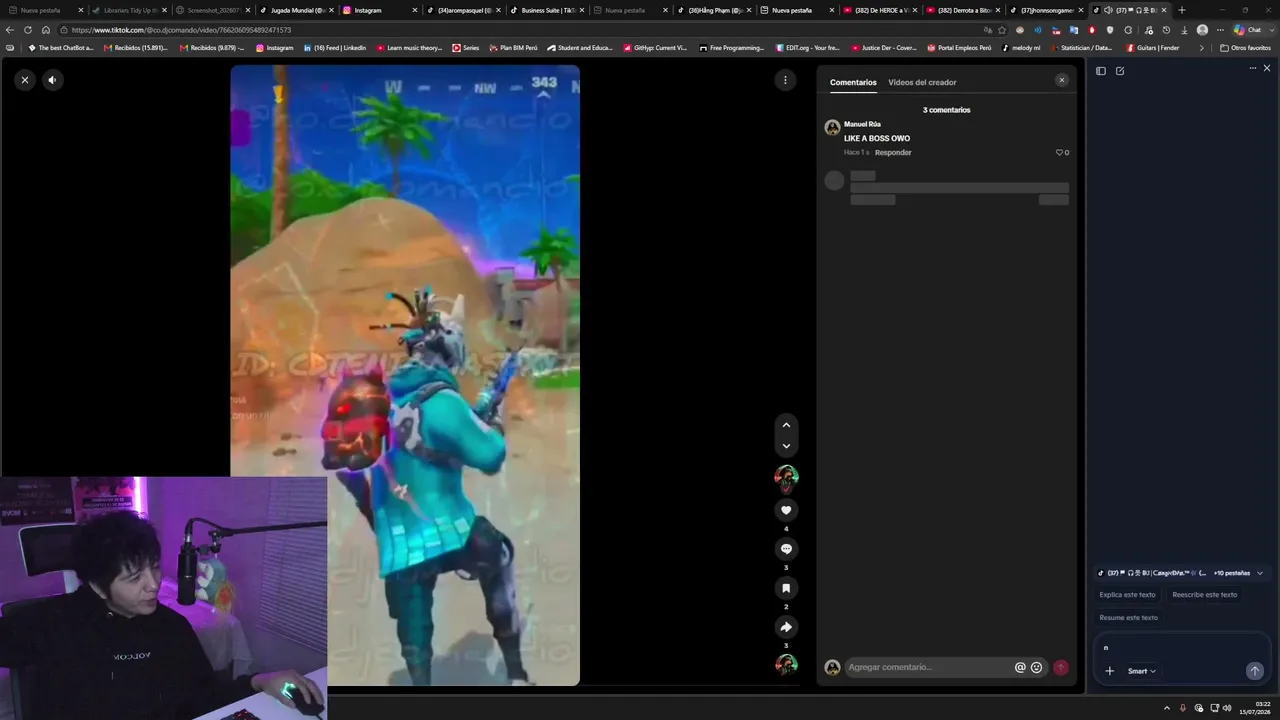Choose the Explica este texto suggestion
The width and height of the screenshot is (1280, 720).
pos(1127,595)
